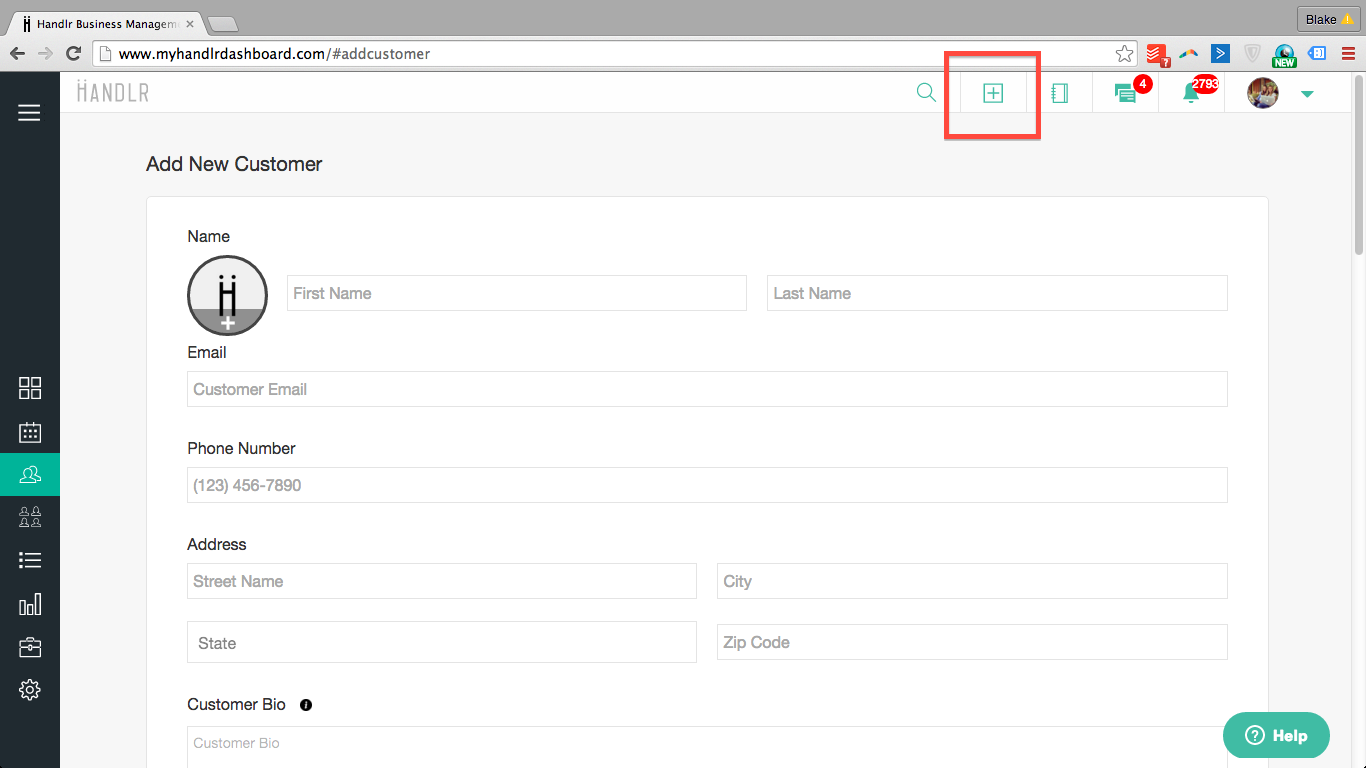Viewport: 1366px width, 768px height.
Task: Open the four-people team icon in sidebar
Action: 30,517
